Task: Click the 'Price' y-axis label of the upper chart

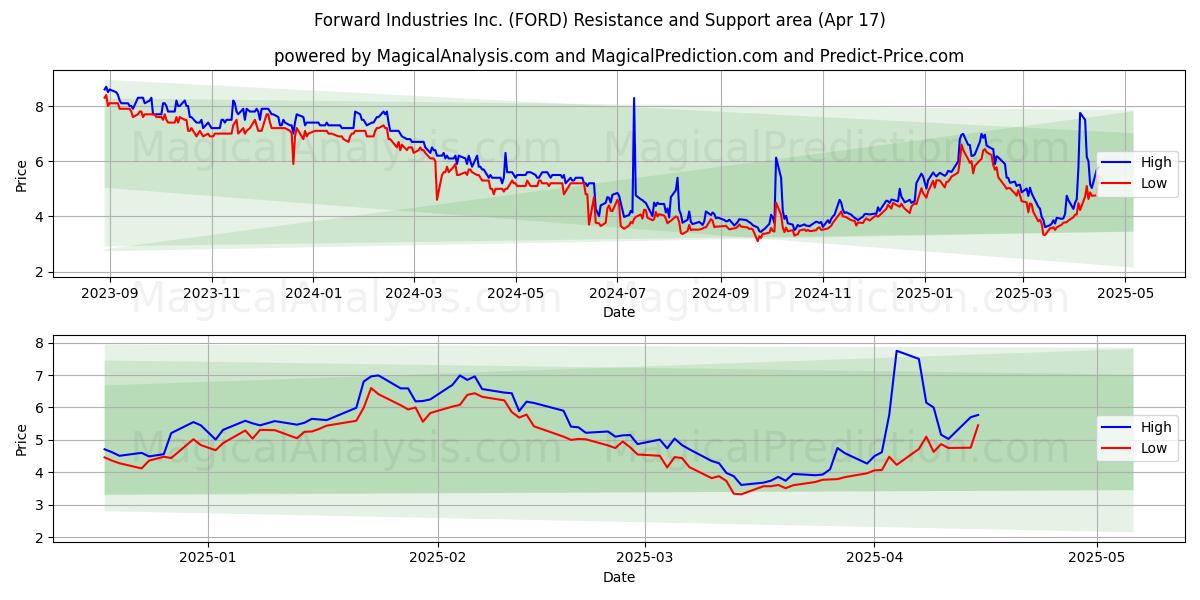Action: (x=22, y=176)
